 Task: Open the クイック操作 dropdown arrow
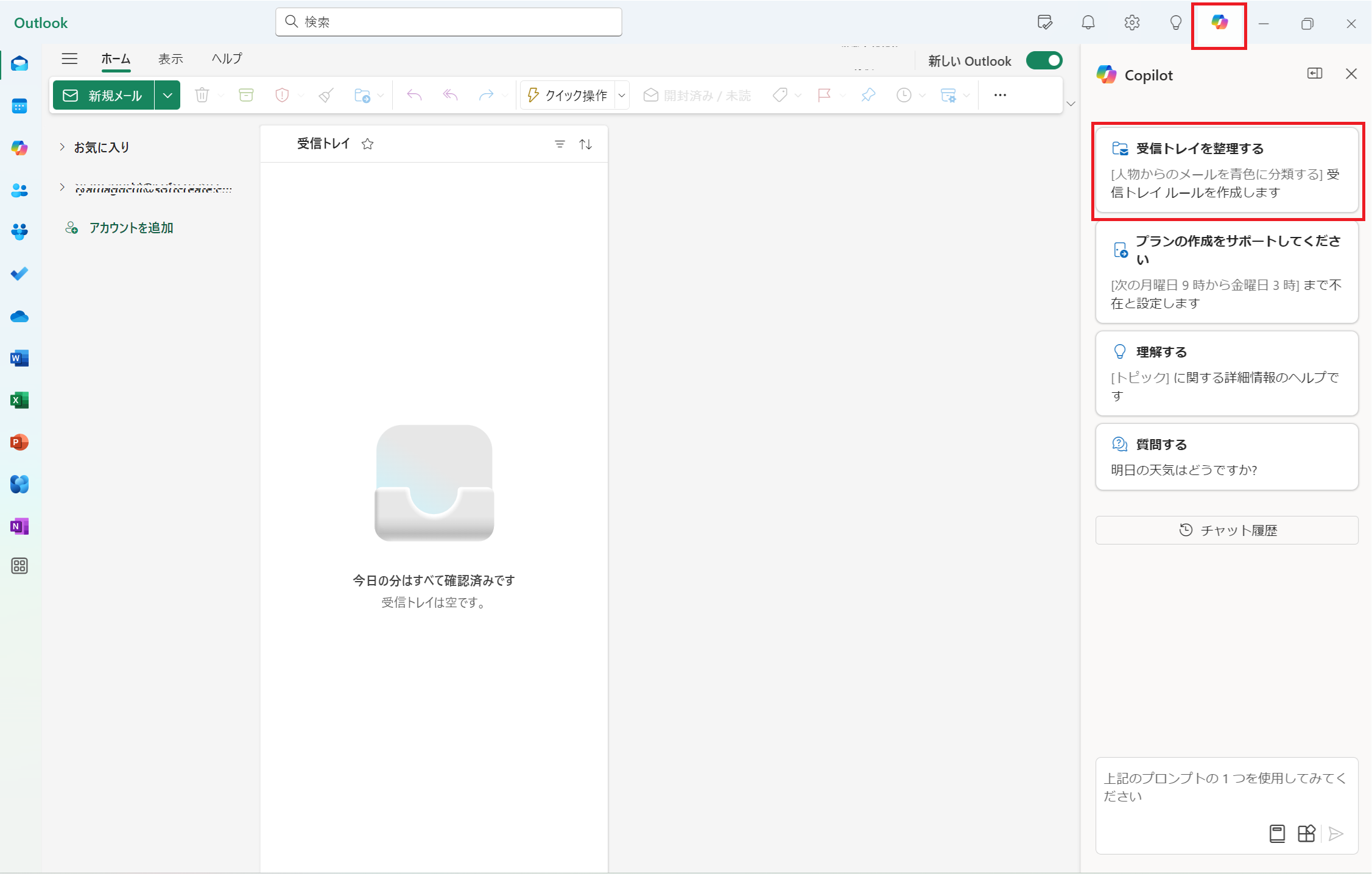point(622,95)
